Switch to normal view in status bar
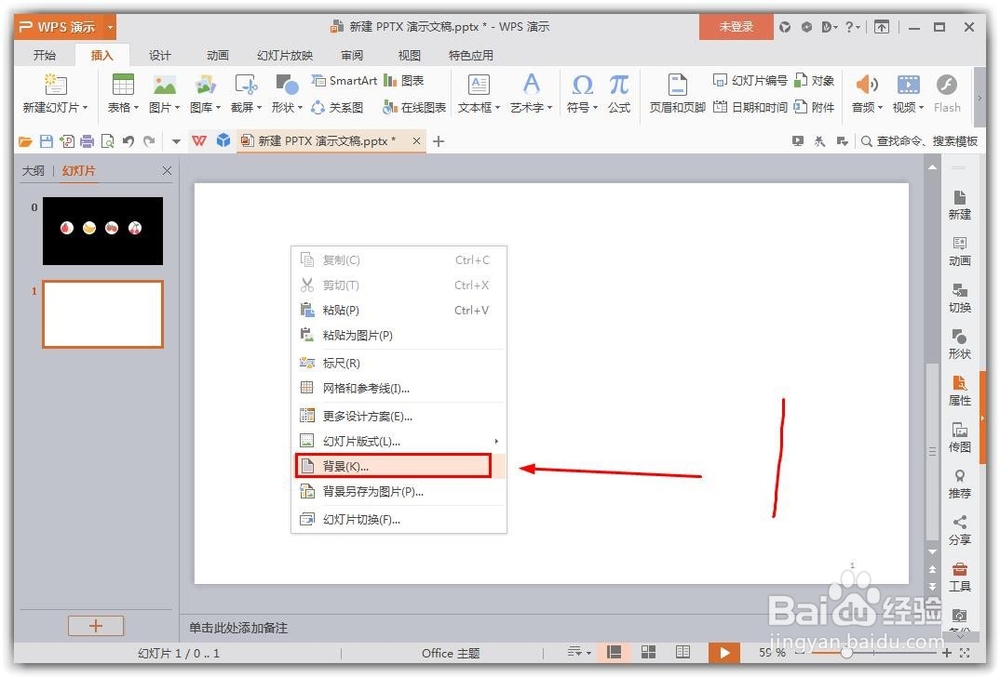Viewport: 1000px width, 677px height. coord(614,652)
